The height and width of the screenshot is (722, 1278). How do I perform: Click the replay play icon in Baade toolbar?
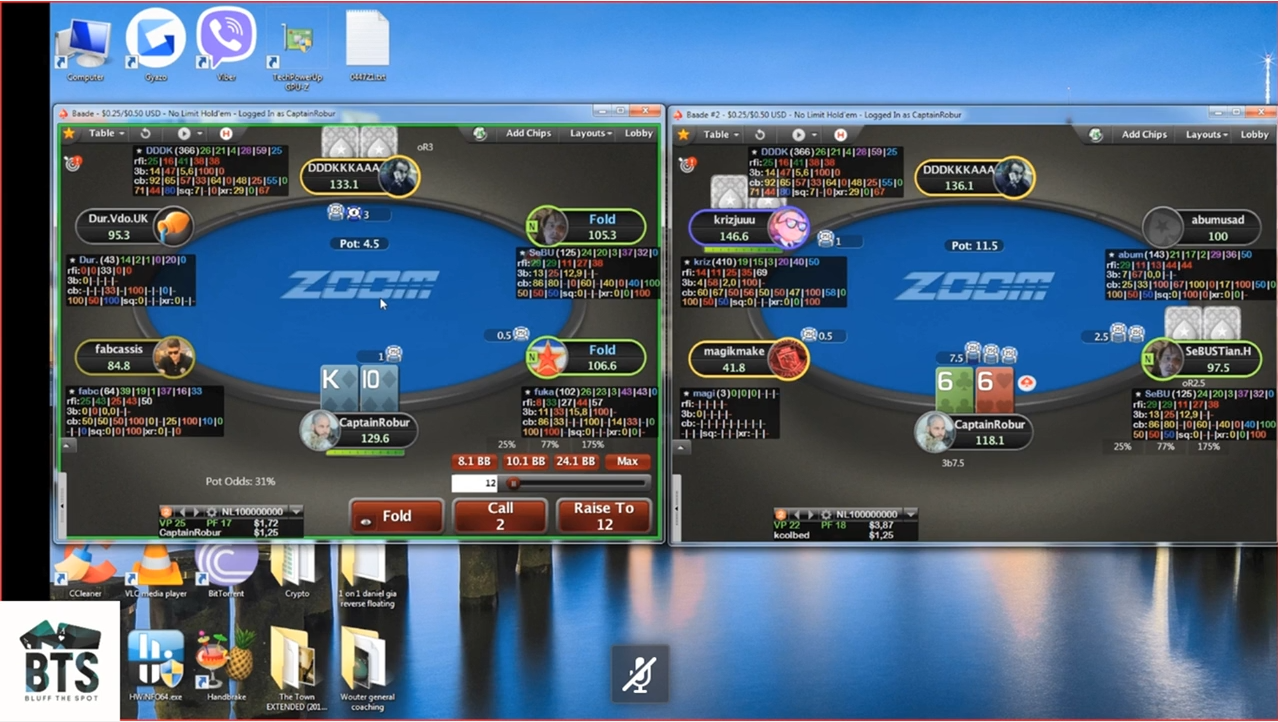click(x=184, y=133)
